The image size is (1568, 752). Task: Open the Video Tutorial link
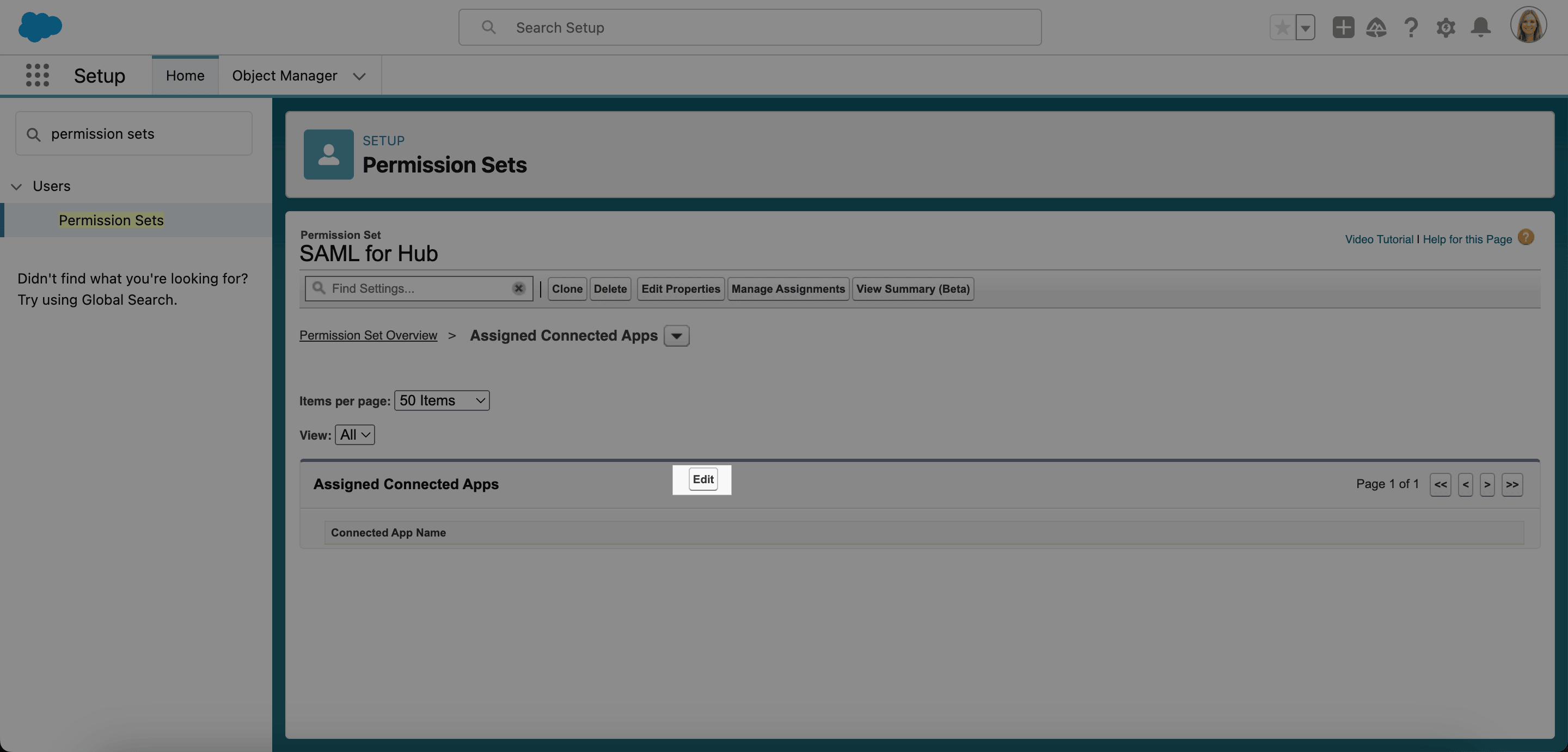pos(1379,239)
